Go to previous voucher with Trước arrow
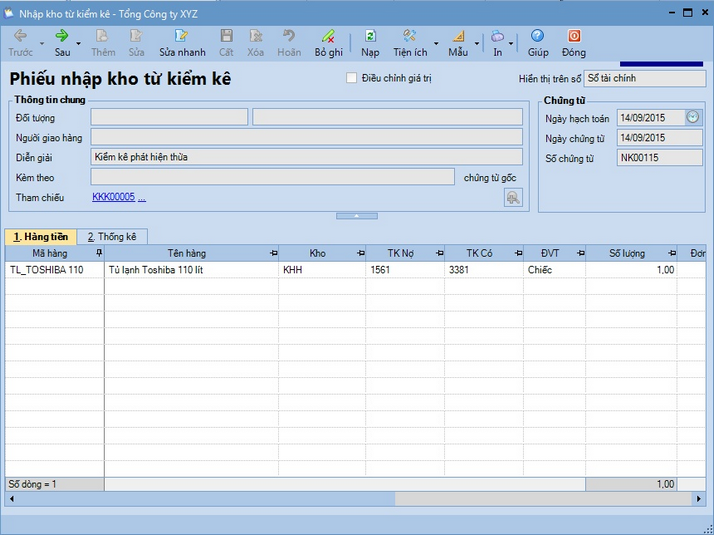This screenshot has width=714, height=535. (20, 36)
